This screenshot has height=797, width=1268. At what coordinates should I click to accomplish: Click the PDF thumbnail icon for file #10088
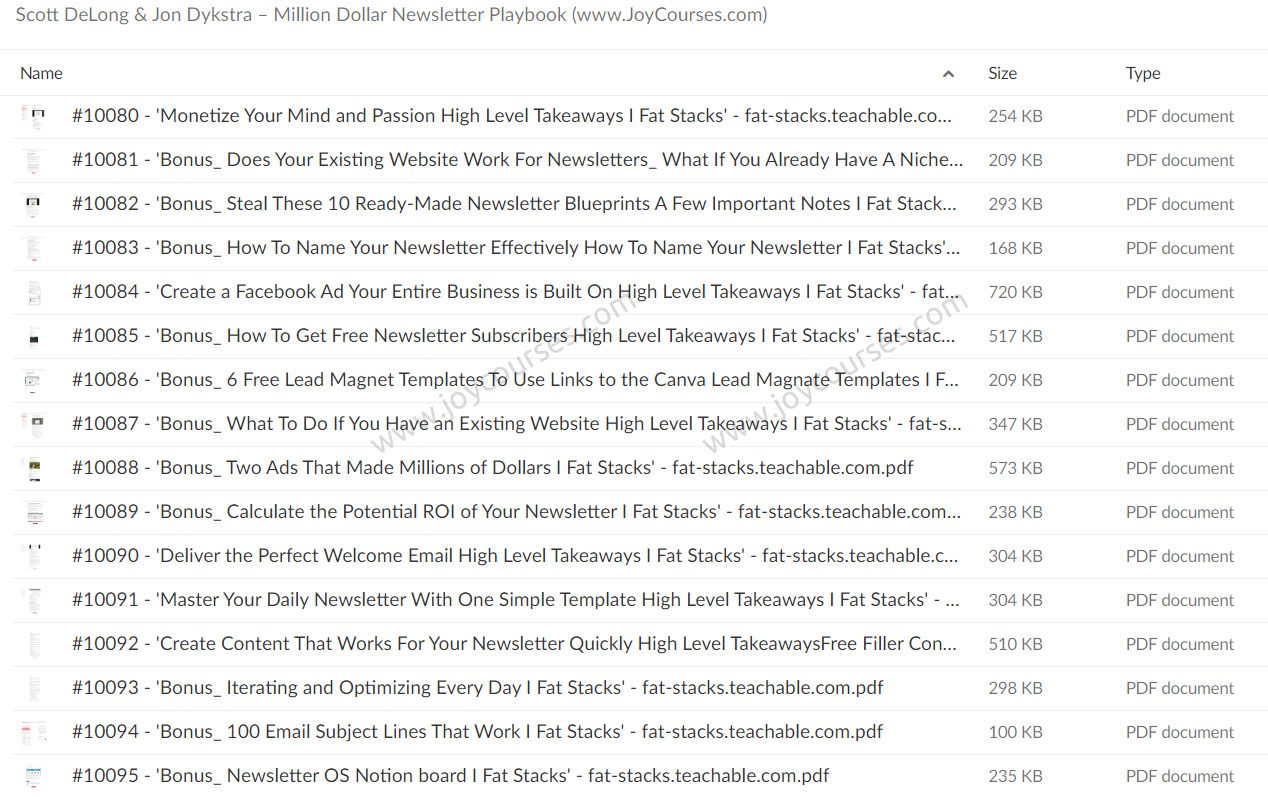pos(33,468)
